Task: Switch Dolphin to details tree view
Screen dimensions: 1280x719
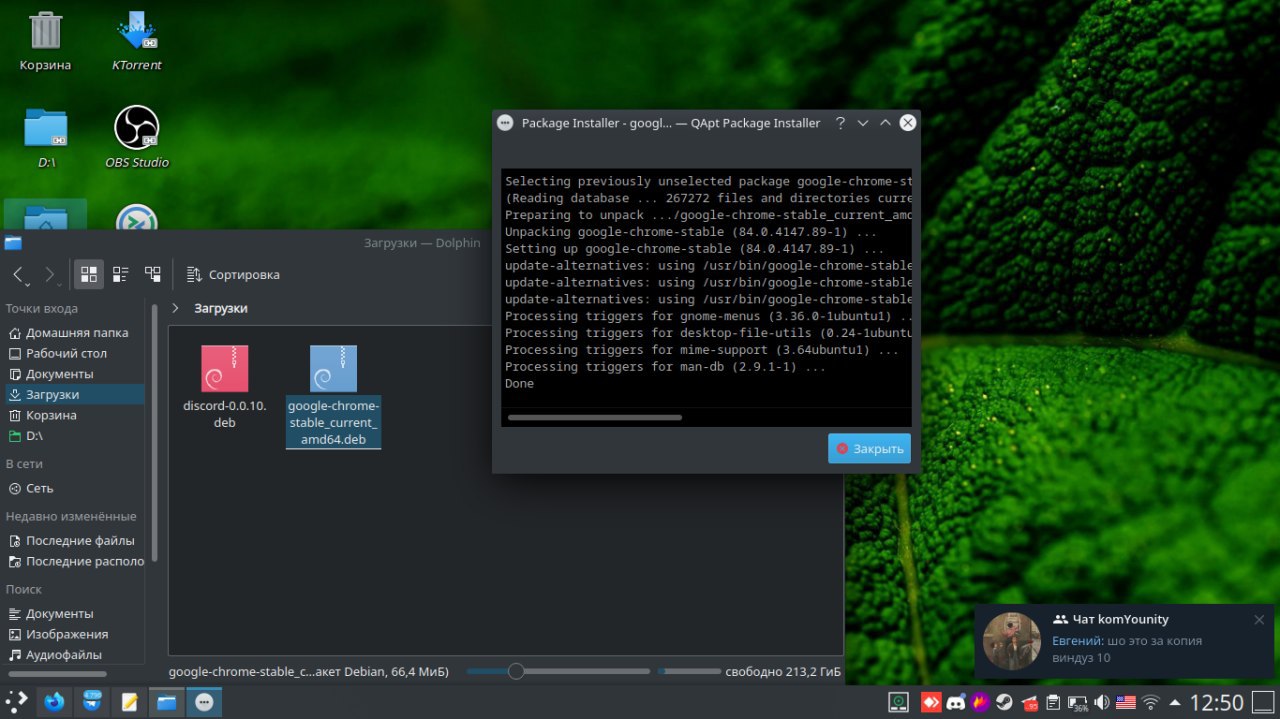Action: click(x=153, y=274)
